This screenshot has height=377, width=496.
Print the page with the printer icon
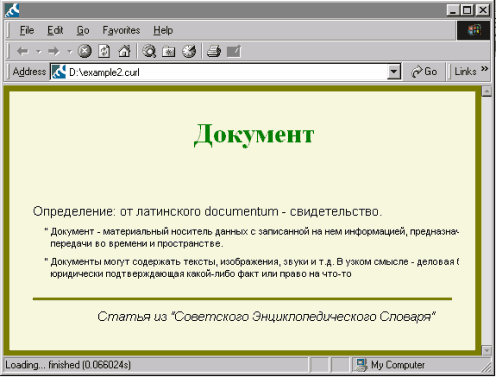coord(214,51)
